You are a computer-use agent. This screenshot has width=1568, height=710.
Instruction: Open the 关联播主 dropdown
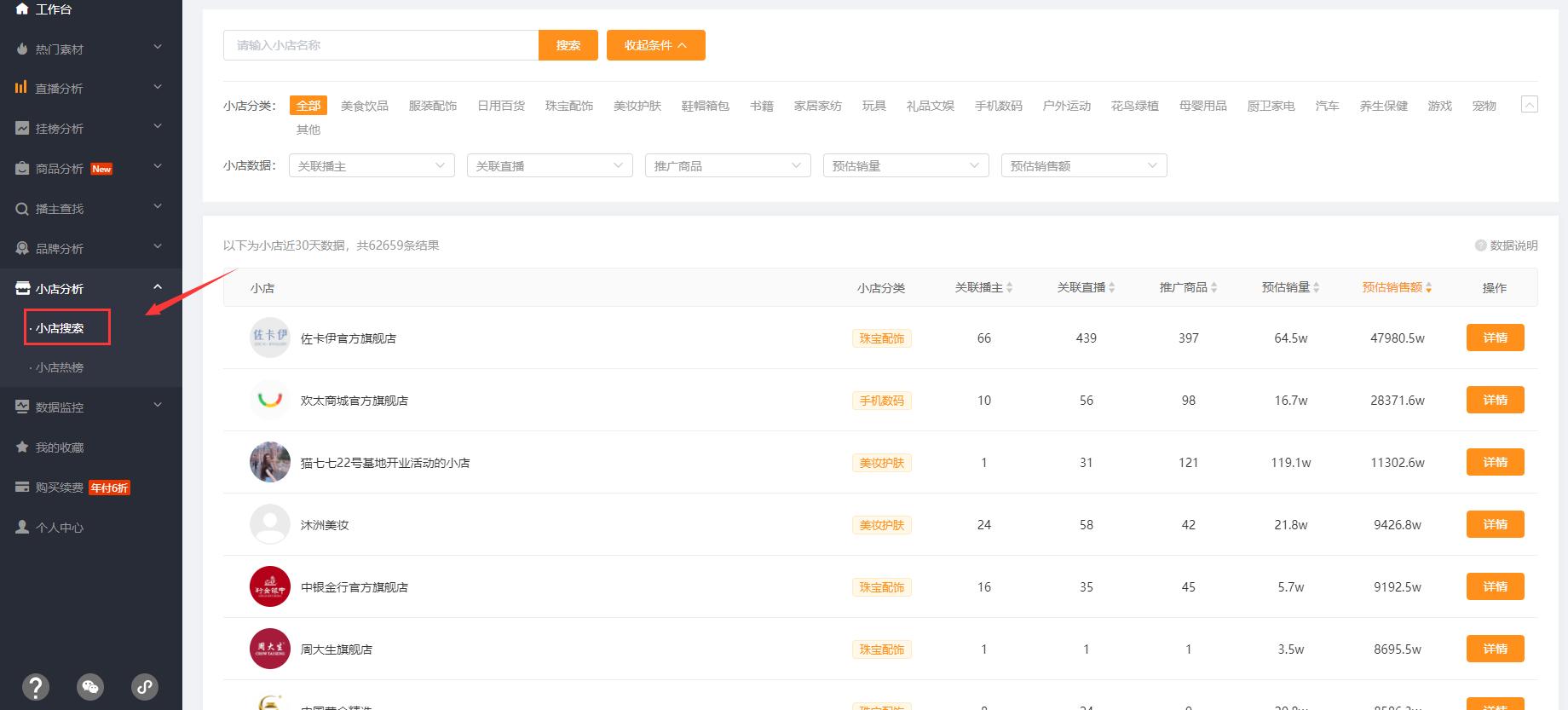click(372, 165)
